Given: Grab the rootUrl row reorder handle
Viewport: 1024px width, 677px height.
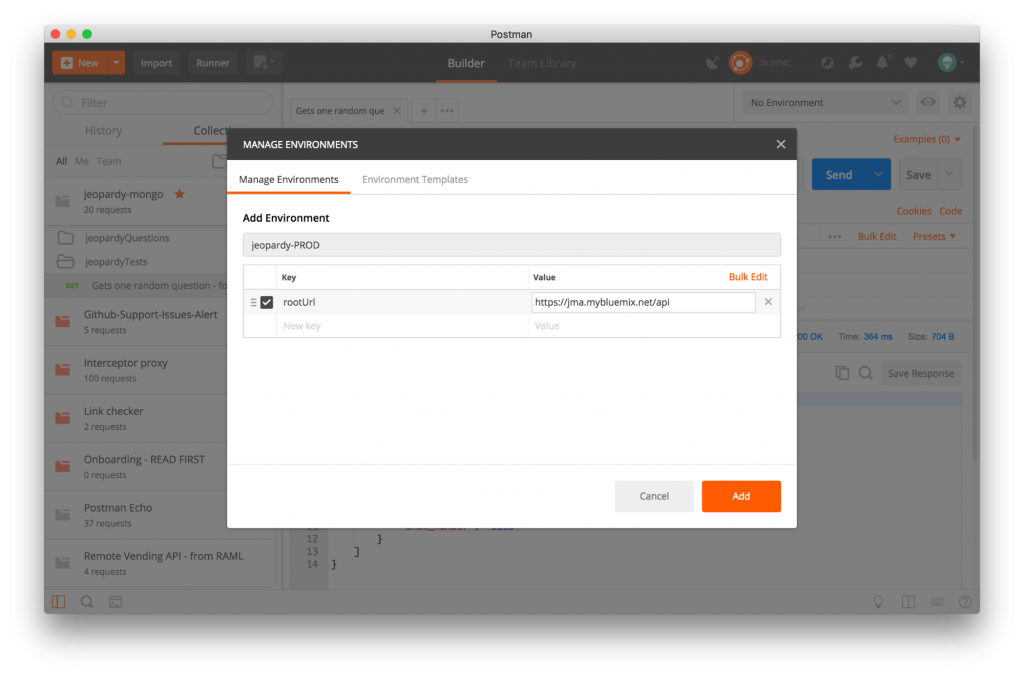Looking at the screenshot, I should tap(253, 302).
